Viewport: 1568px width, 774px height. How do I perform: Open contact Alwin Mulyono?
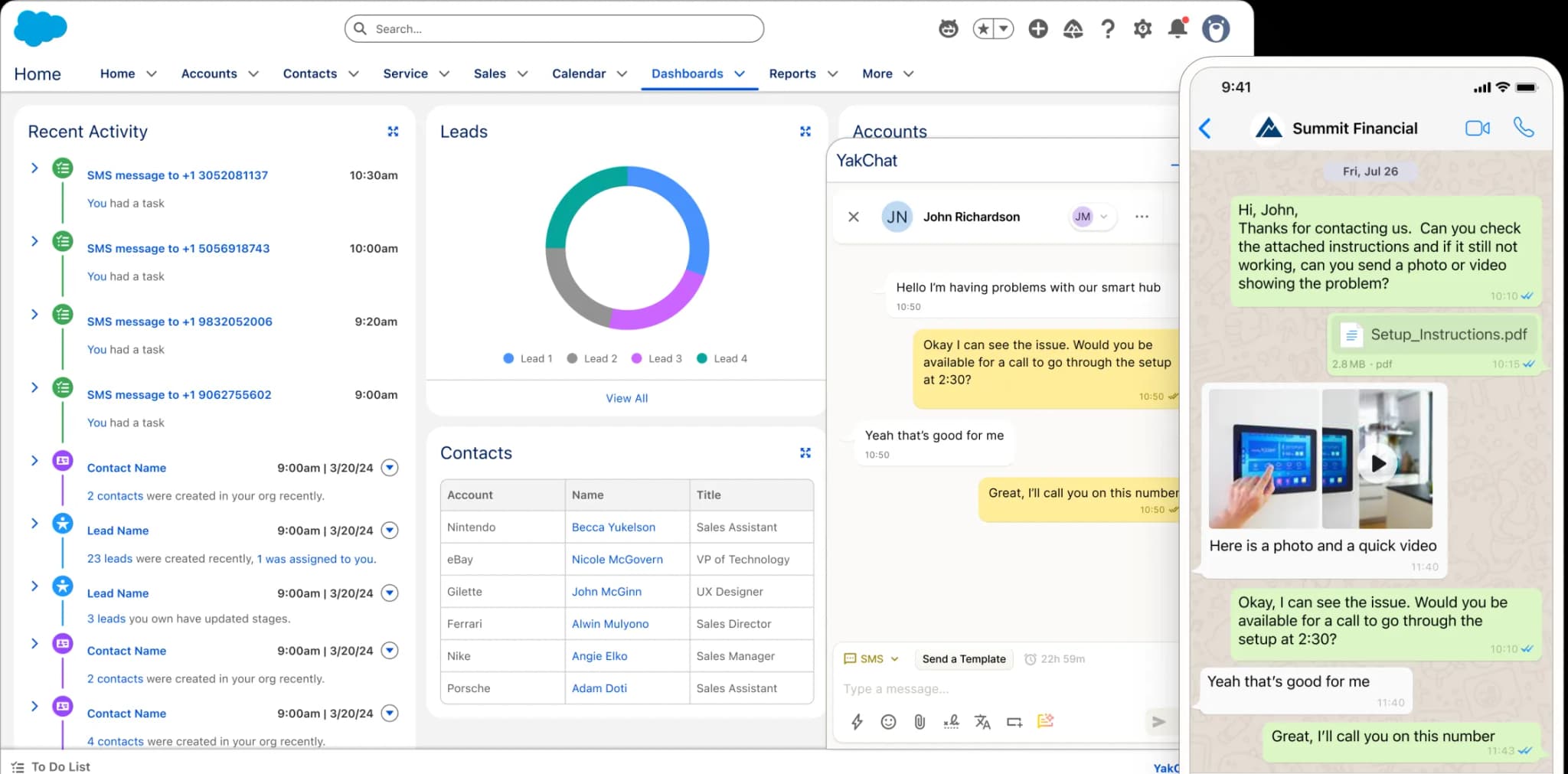coord(610,624)
